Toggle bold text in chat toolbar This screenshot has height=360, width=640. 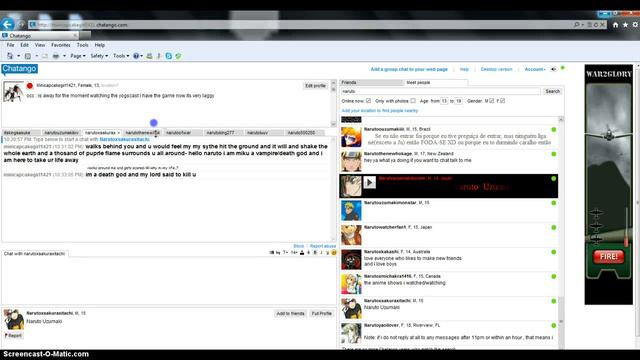click(315, 253)
